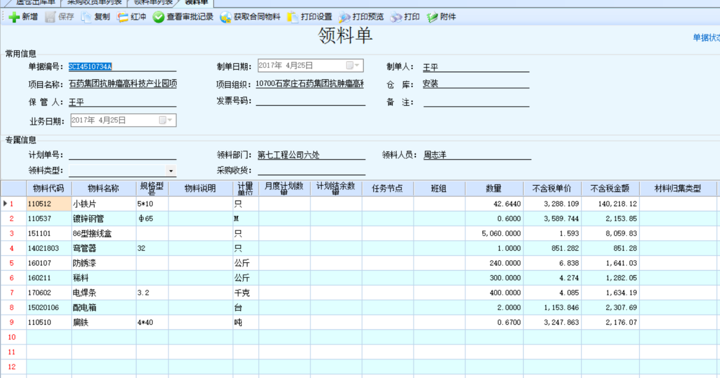This screenshot has height=378, width=720.
Task: Open the 制单日期 date dropdown
Action: click(x=357, y=66)
